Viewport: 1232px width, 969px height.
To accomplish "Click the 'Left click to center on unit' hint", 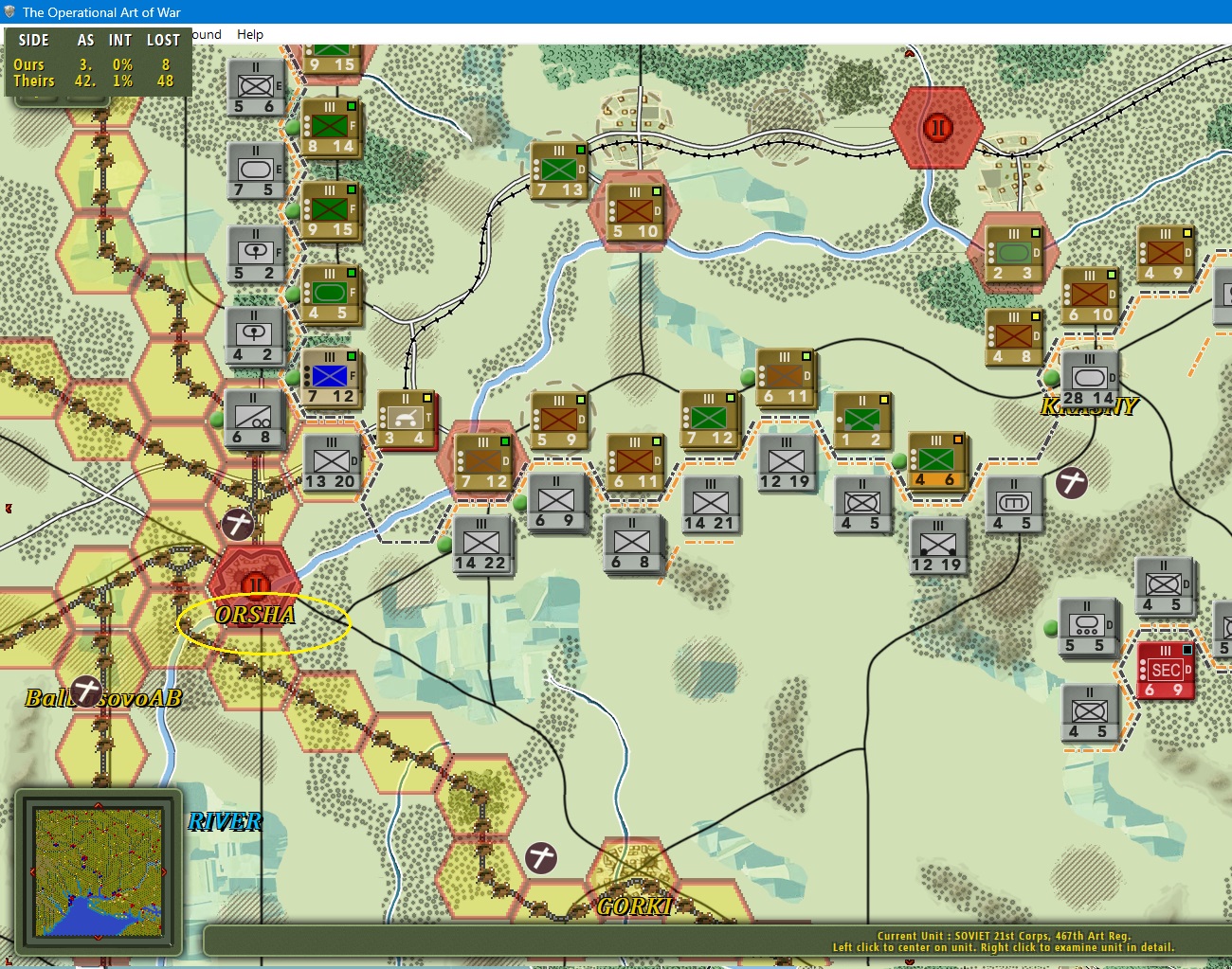I will [x=1004, y=947].
